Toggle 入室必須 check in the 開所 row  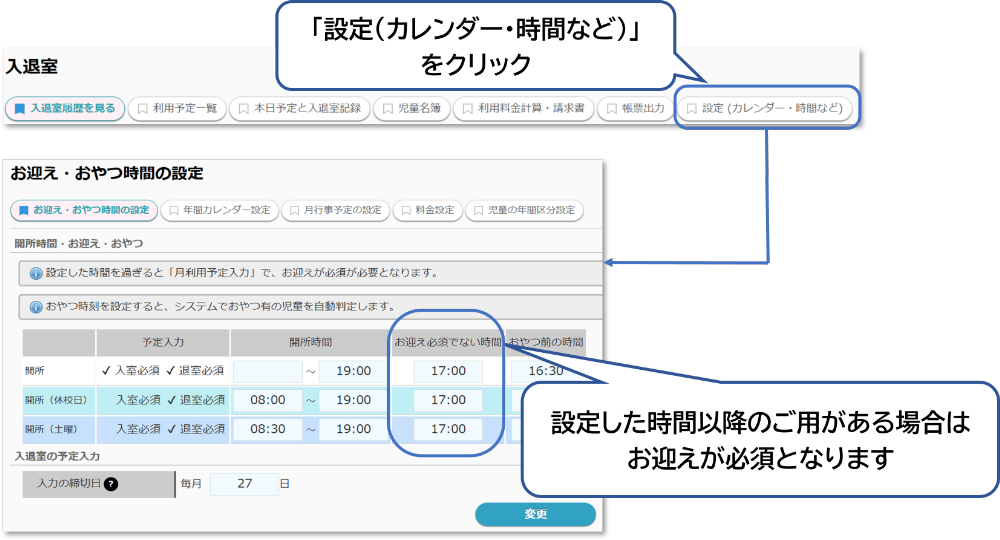coord(107,371)
